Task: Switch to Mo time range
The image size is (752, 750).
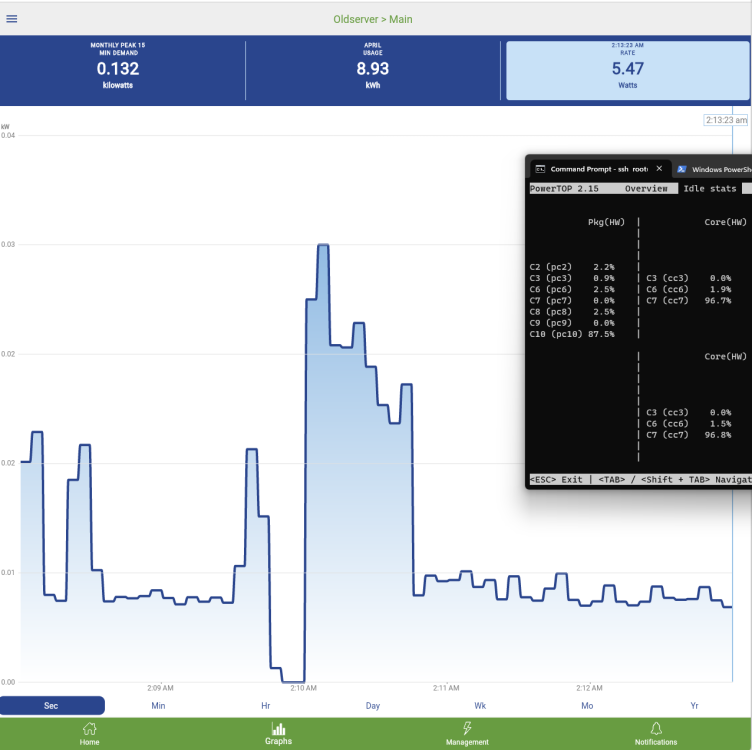Action: coord(587,705)
